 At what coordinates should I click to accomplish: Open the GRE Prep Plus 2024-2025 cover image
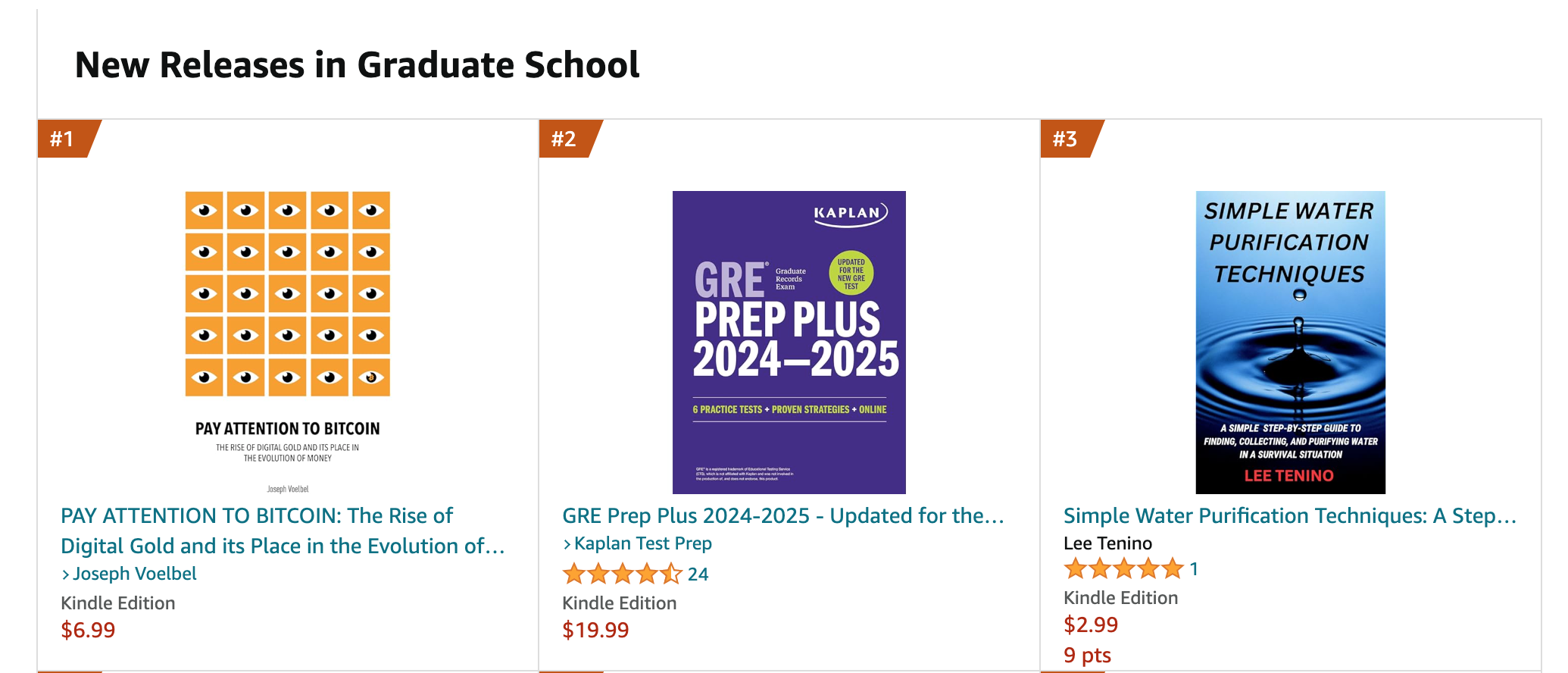[788, 341]
